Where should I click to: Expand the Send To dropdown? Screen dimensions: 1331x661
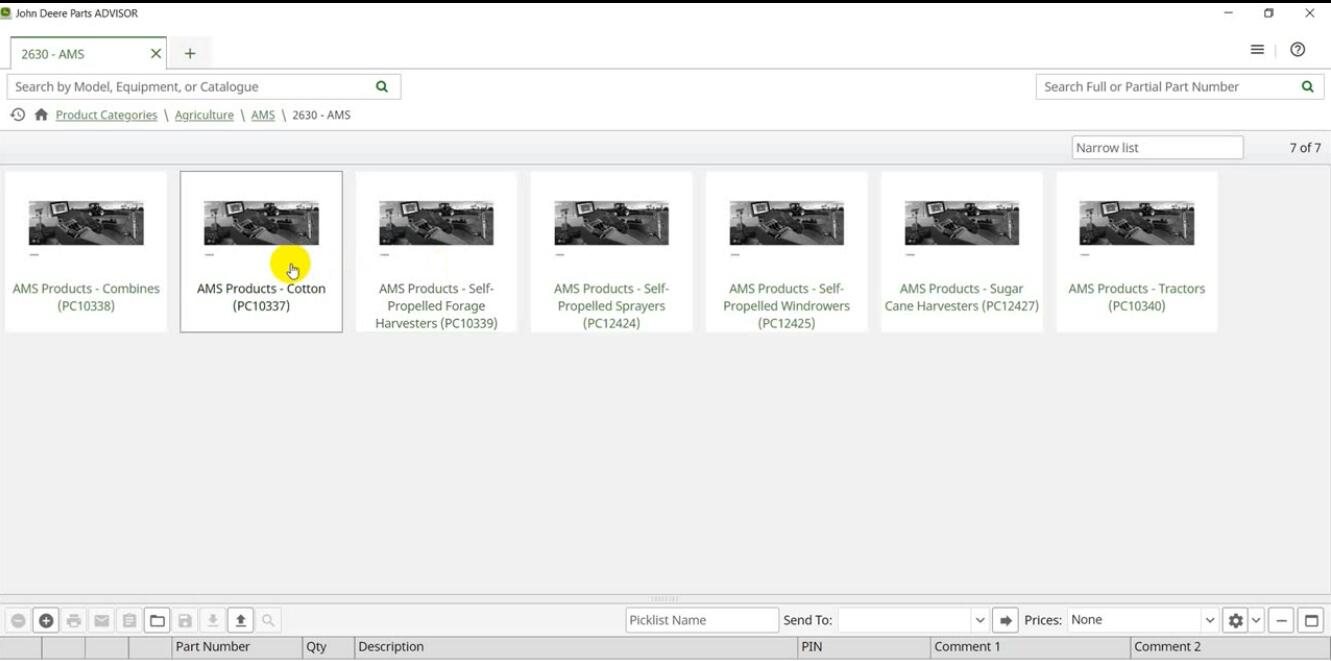click(x=980, y=621)
